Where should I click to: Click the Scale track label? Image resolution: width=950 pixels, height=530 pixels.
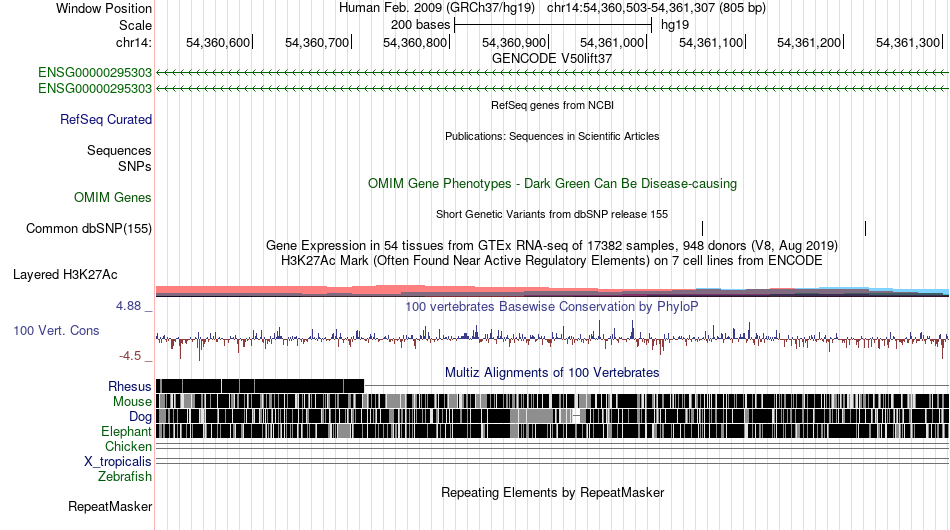135,25
